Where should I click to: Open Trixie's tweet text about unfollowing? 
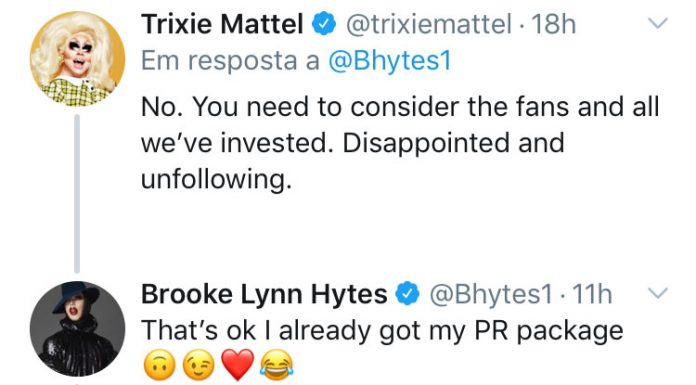tap(400, 143)
